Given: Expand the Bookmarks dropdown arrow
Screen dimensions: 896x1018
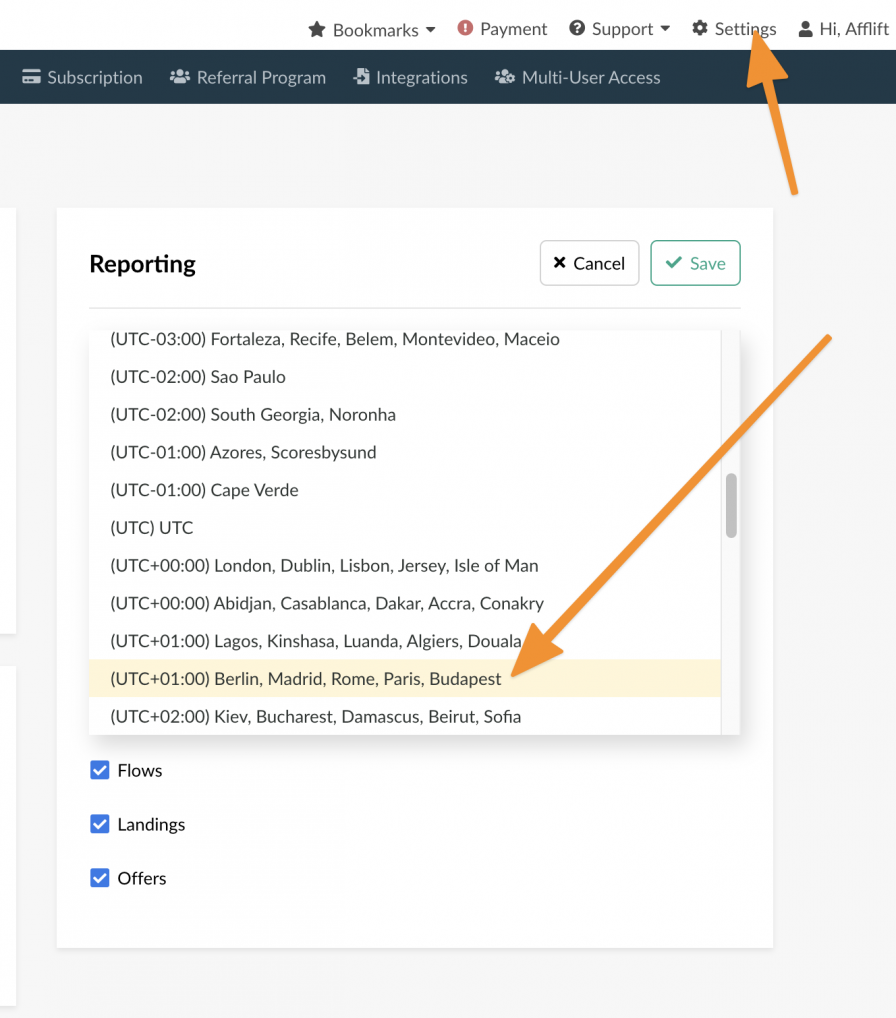Looking at the screenshot, I should (x=431, y=30).
